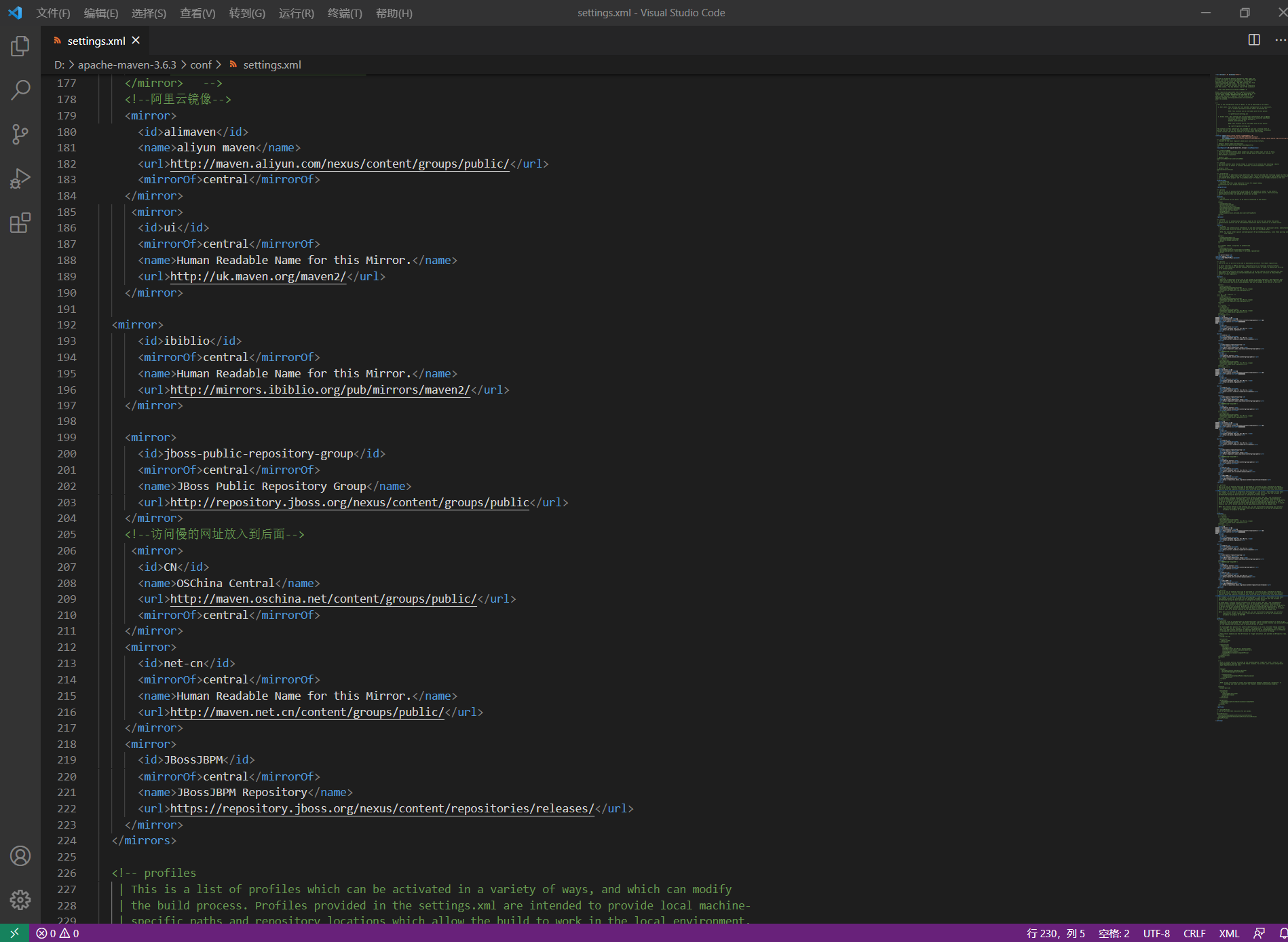Click the 阿里云镜像 comment on line 178
This screenshot has height=942, width=1288.
point(178,99)
